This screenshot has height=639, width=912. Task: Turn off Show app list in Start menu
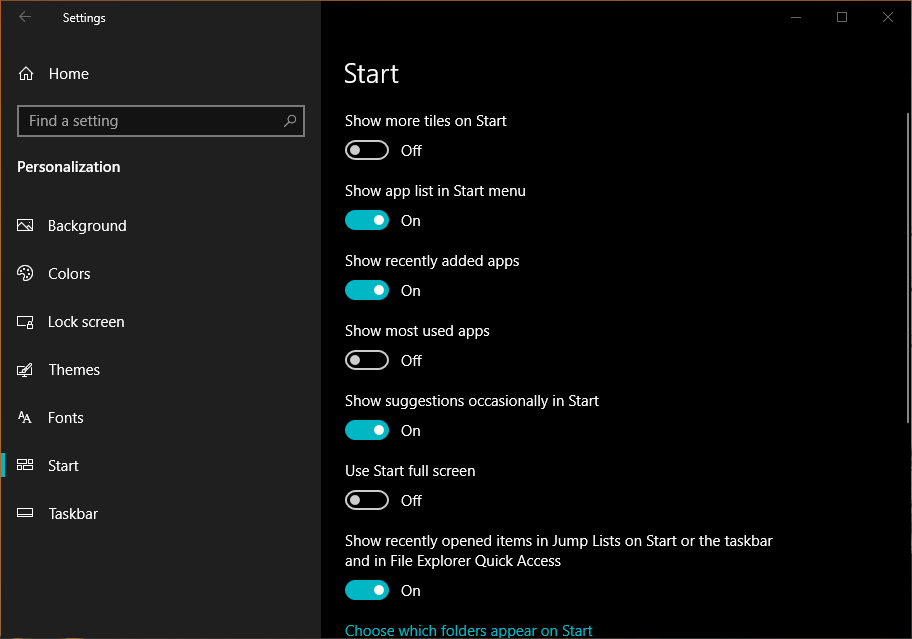click(366, 221)
